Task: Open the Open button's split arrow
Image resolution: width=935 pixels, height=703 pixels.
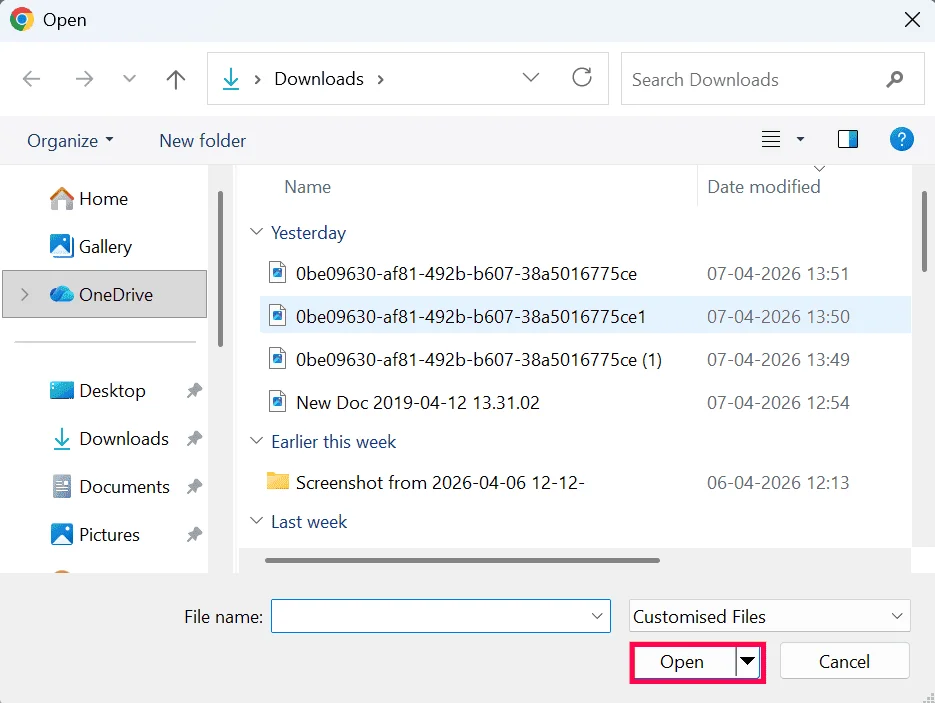Action: point(747,661)
